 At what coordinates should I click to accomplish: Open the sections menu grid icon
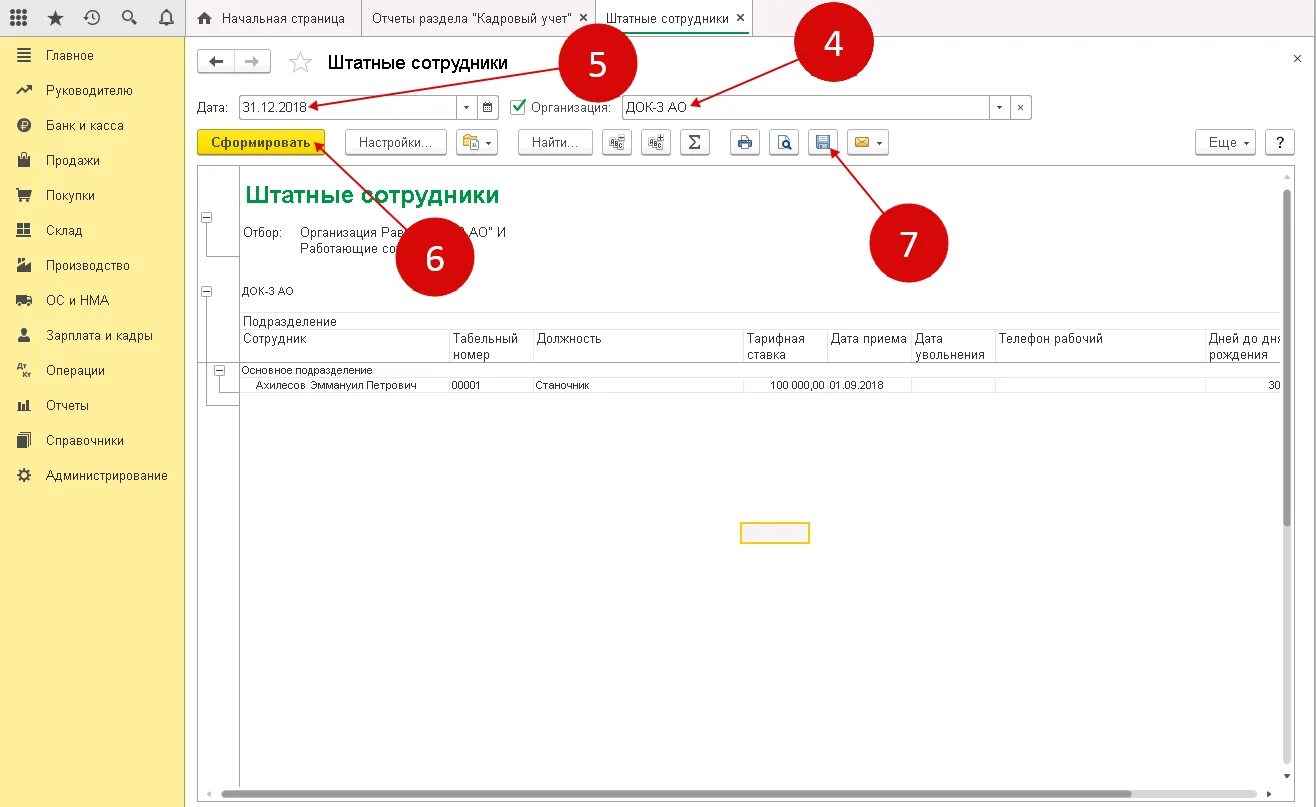(18, 18)
